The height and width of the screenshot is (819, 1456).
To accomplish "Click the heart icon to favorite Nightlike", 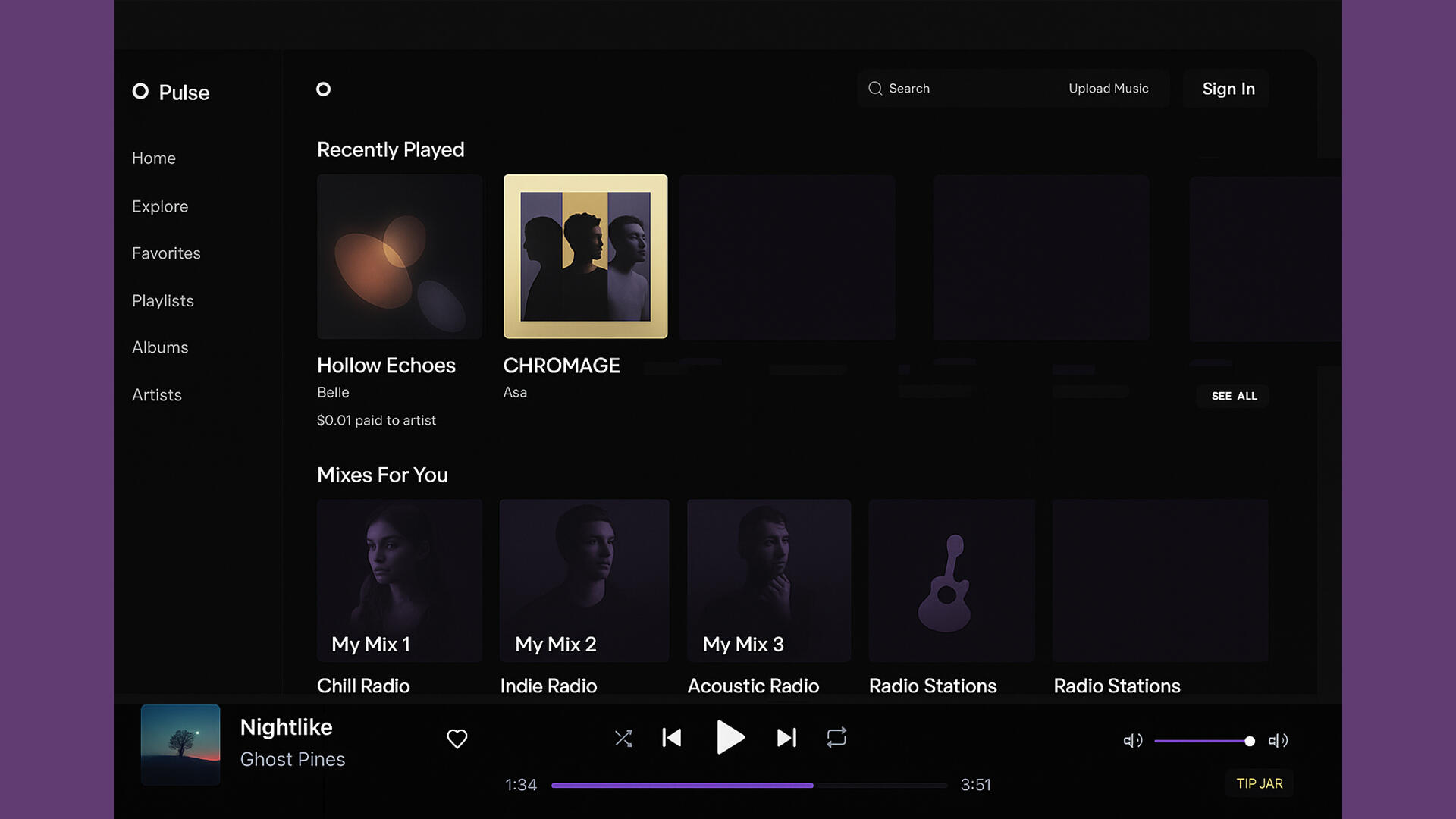I will (457, 739).
